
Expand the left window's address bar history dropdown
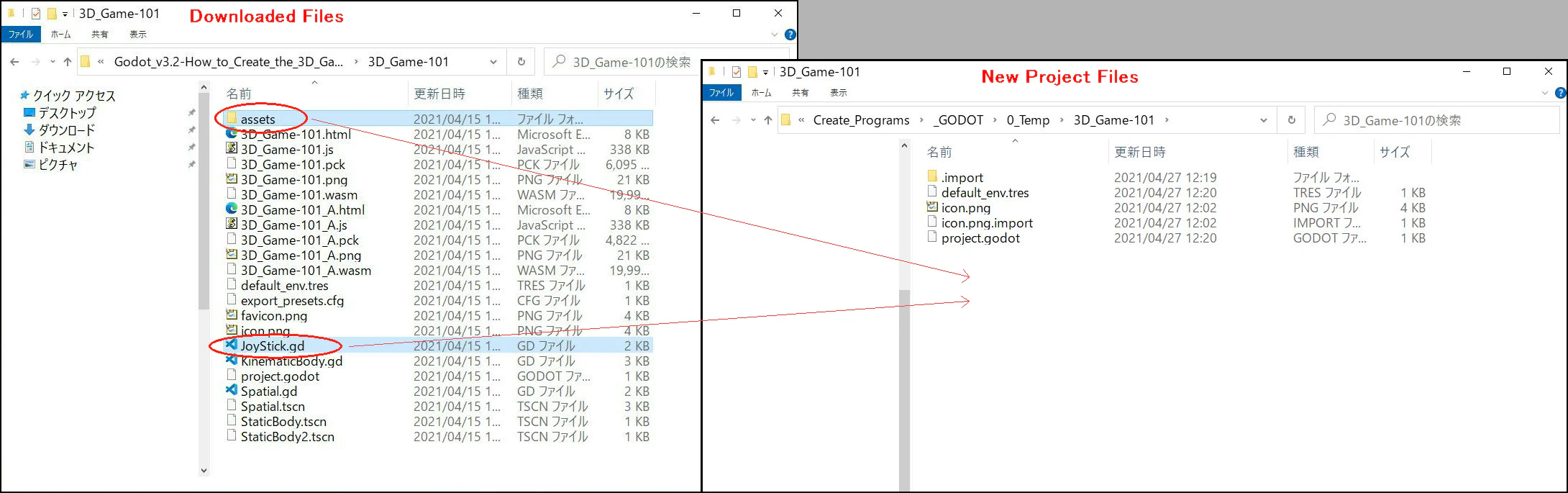click(493, 62)
